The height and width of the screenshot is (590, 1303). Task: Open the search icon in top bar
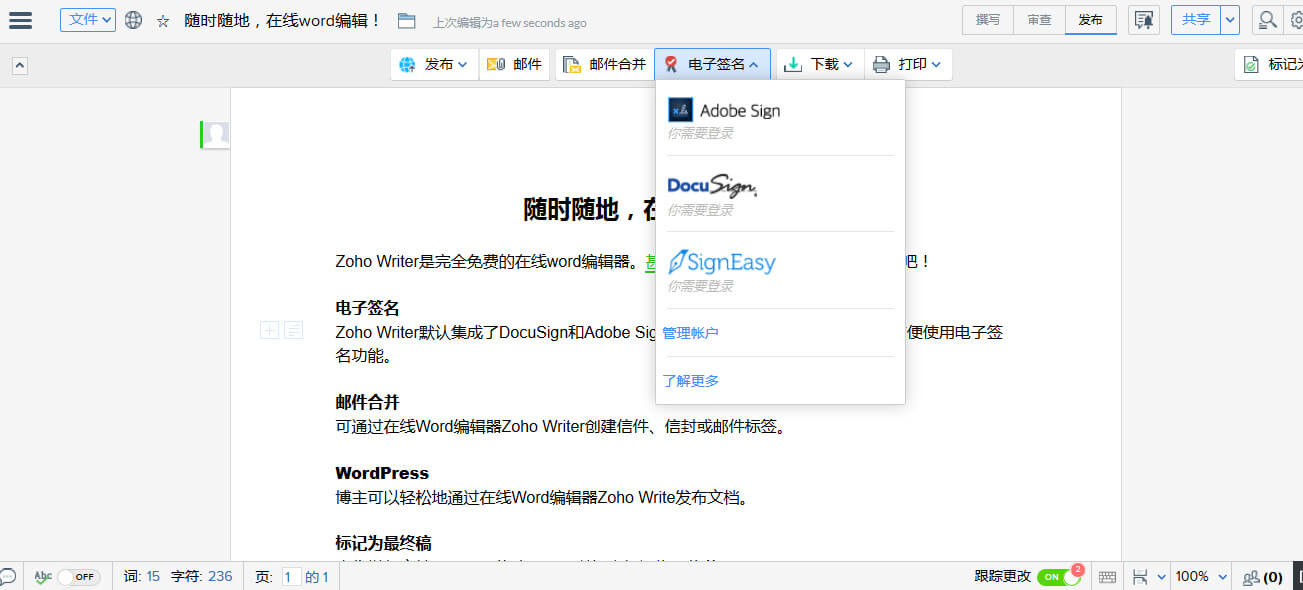(1267, 20)
